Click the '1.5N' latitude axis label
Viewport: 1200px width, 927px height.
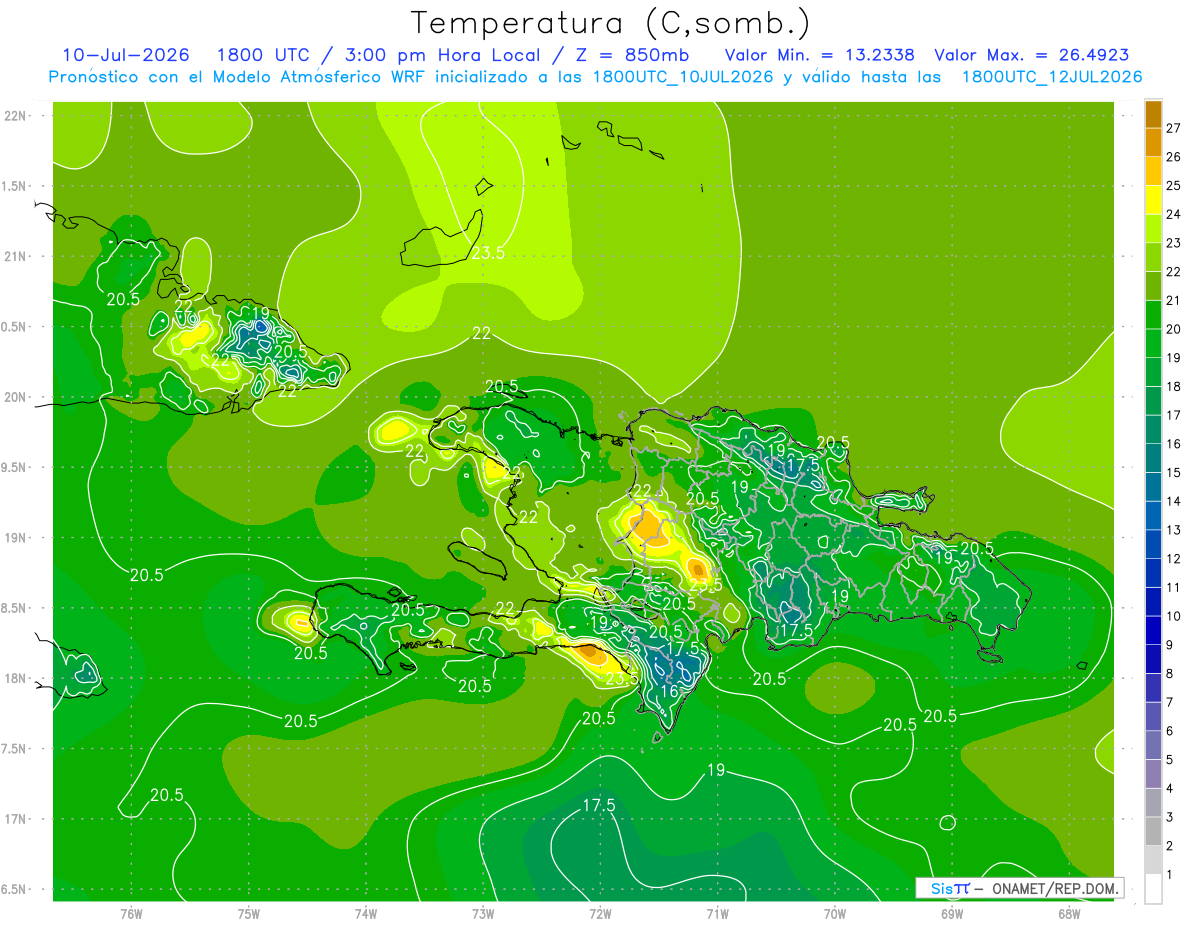coord(14,186)
